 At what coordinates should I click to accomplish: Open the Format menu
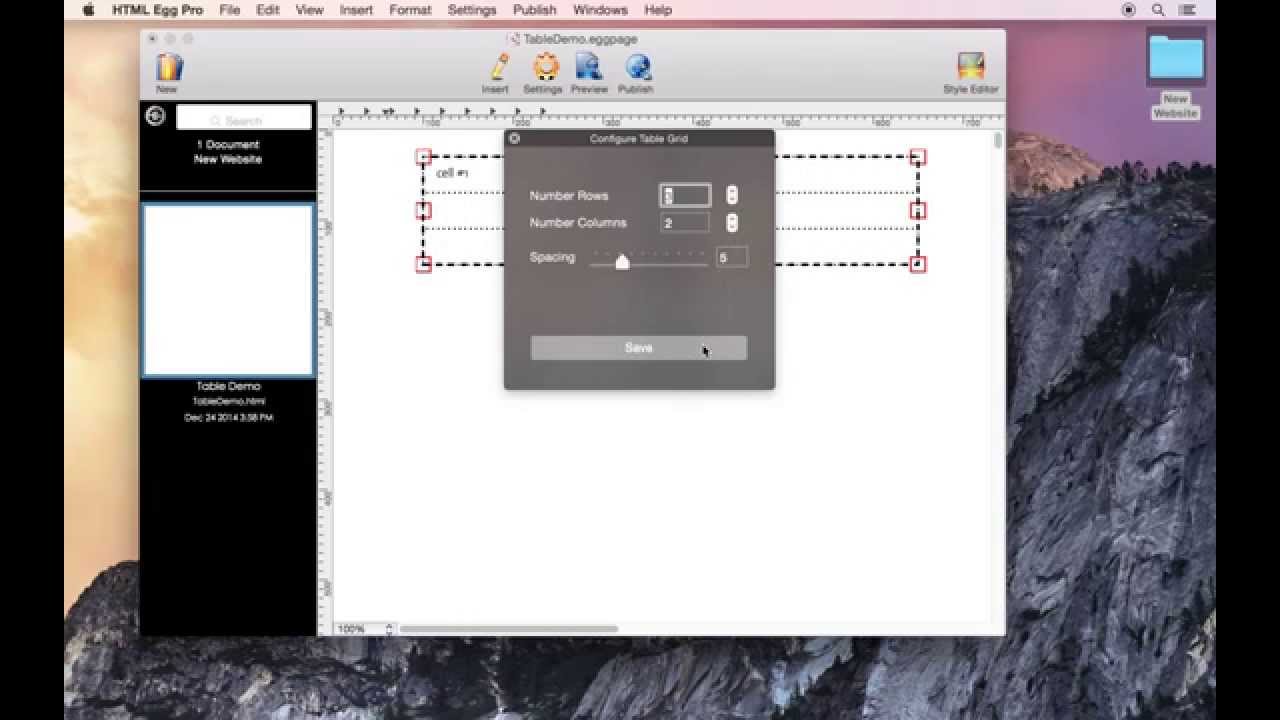[x=410, y=10]
